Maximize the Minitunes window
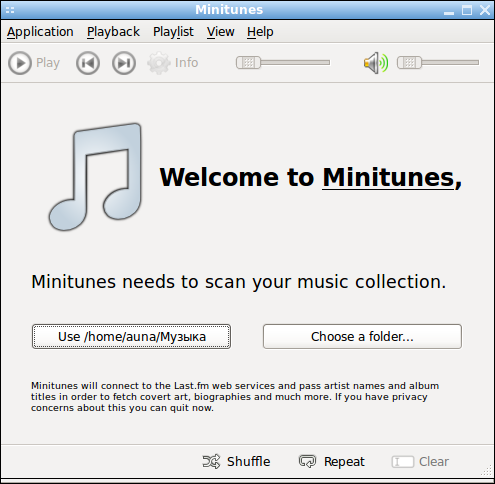The height and width of the screenshot is (484, 495). tap(467, 10)
